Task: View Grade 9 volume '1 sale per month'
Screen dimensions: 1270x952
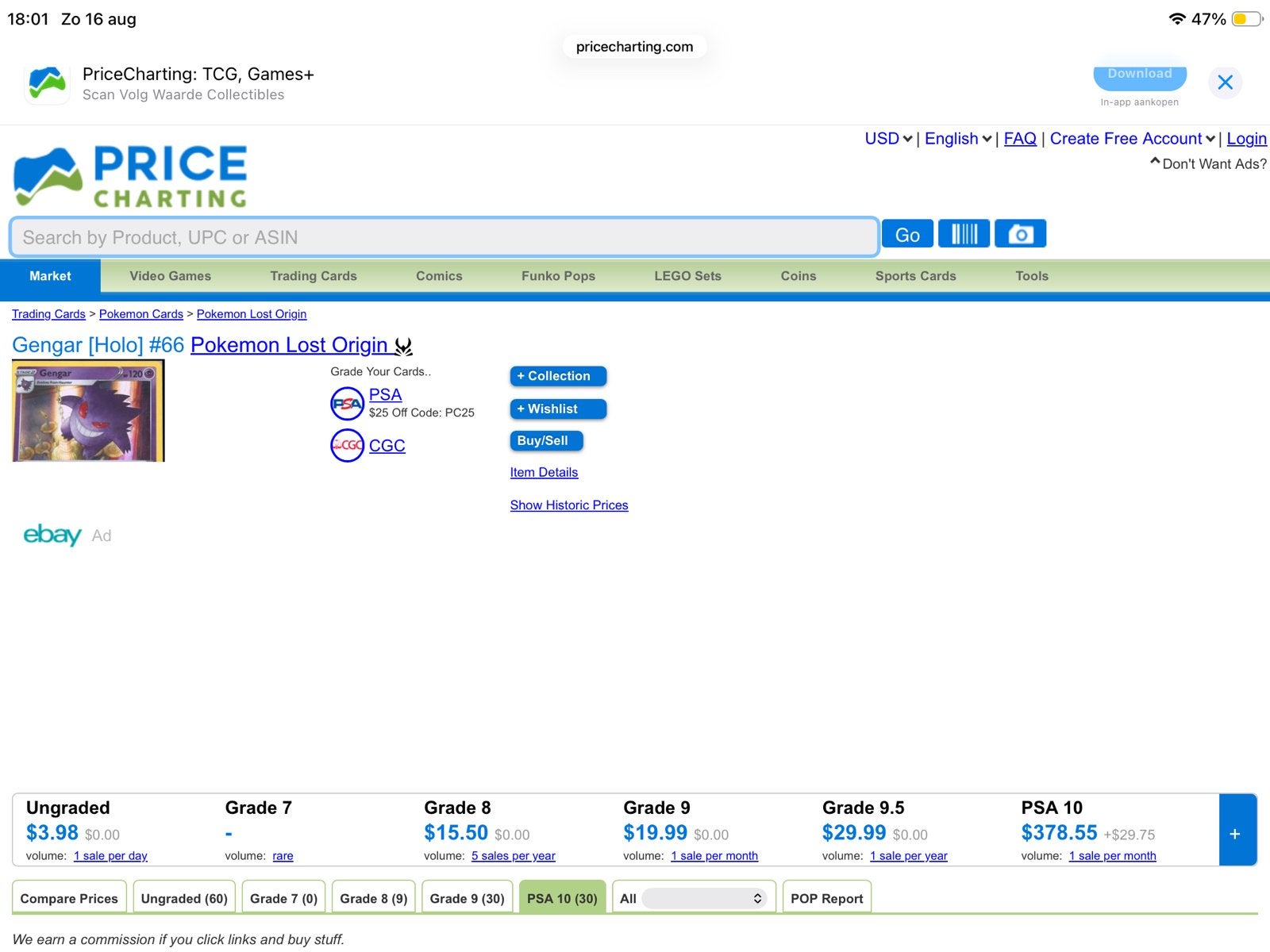Action: coord(714,856)
